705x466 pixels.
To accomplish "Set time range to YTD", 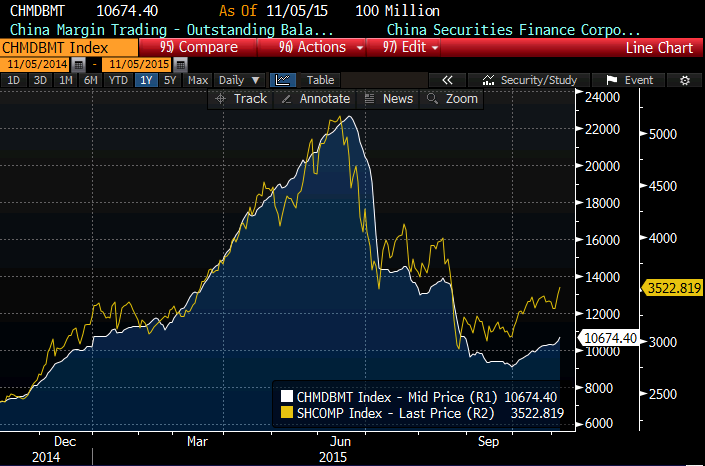I will [x=118, y=80].
